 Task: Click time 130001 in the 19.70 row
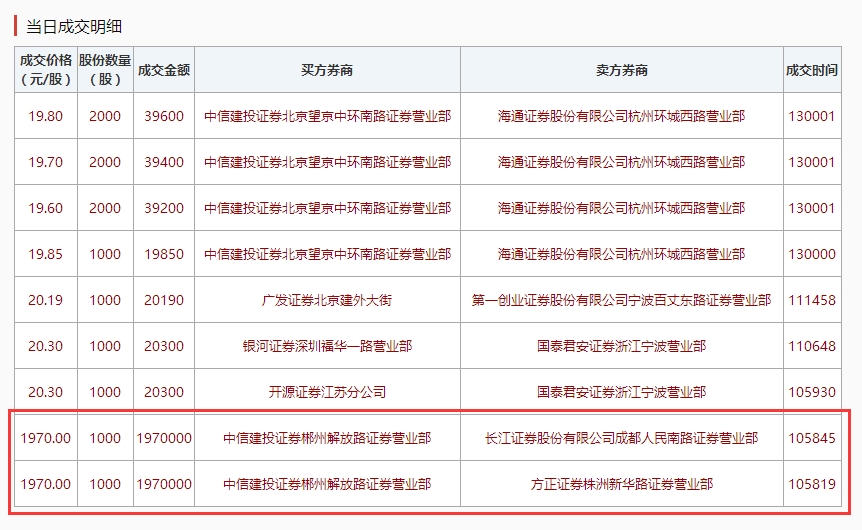tap(812, 162)
